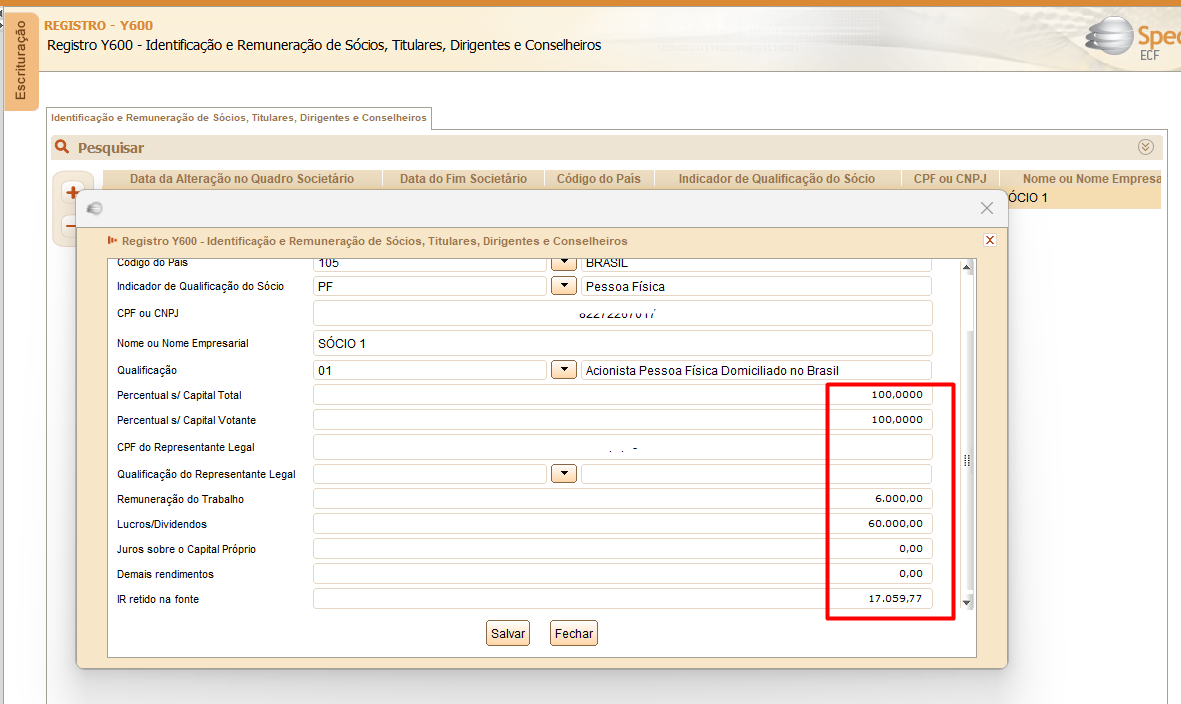Close the dialog window with gray X
Viewport: 1181px width, 704px height.
point(987,208)
